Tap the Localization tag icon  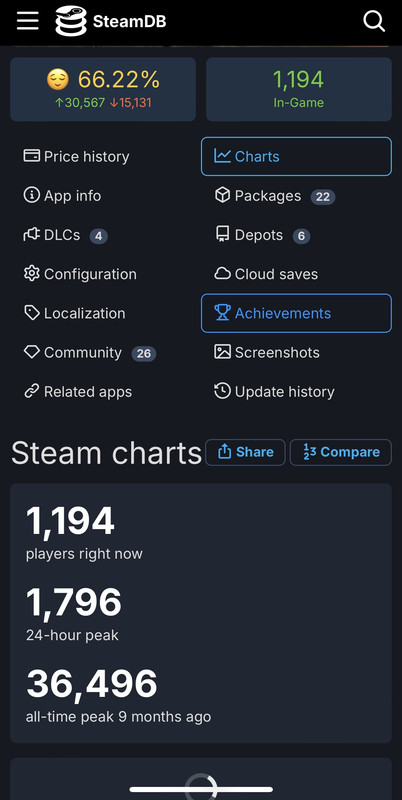click(x=32, y=313)
